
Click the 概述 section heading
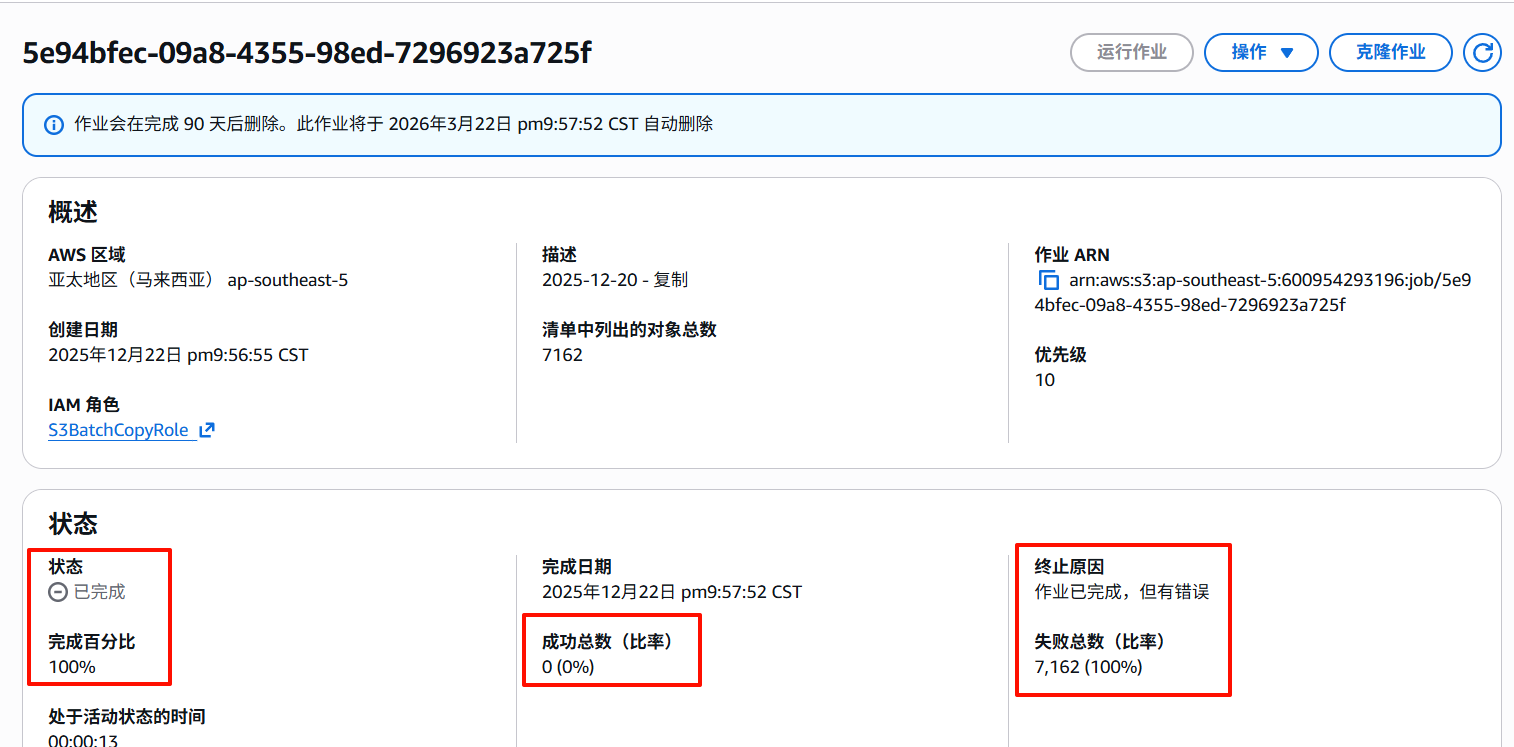click(x=73, y=212)
